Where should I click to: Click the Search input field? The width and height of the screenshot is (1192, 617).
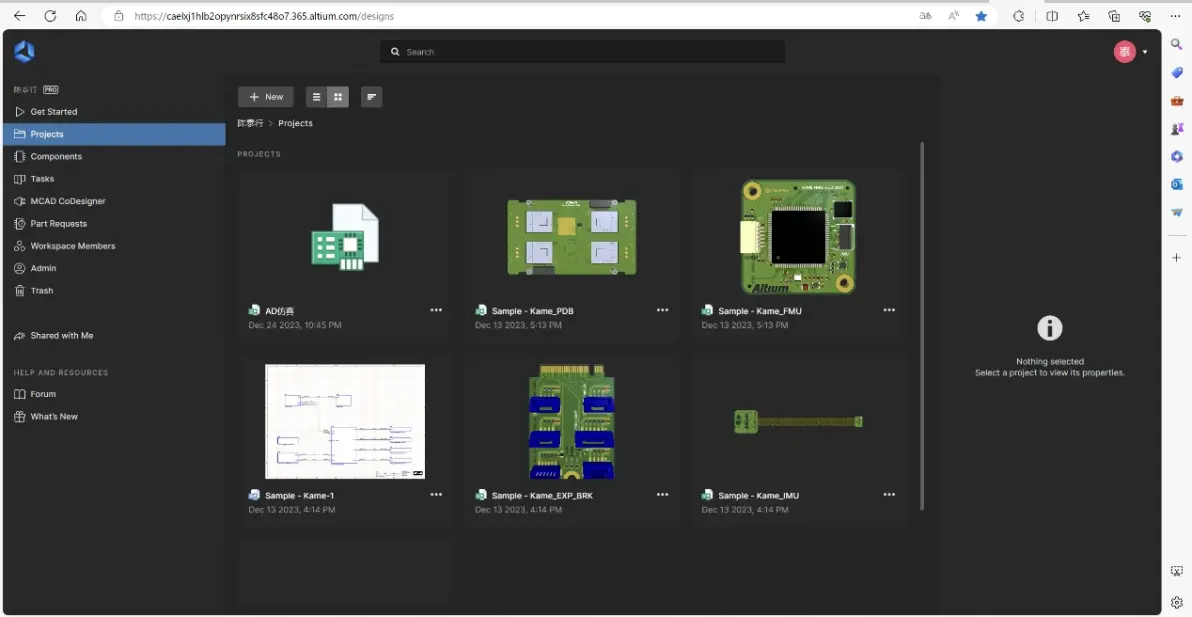click(582, 52)
